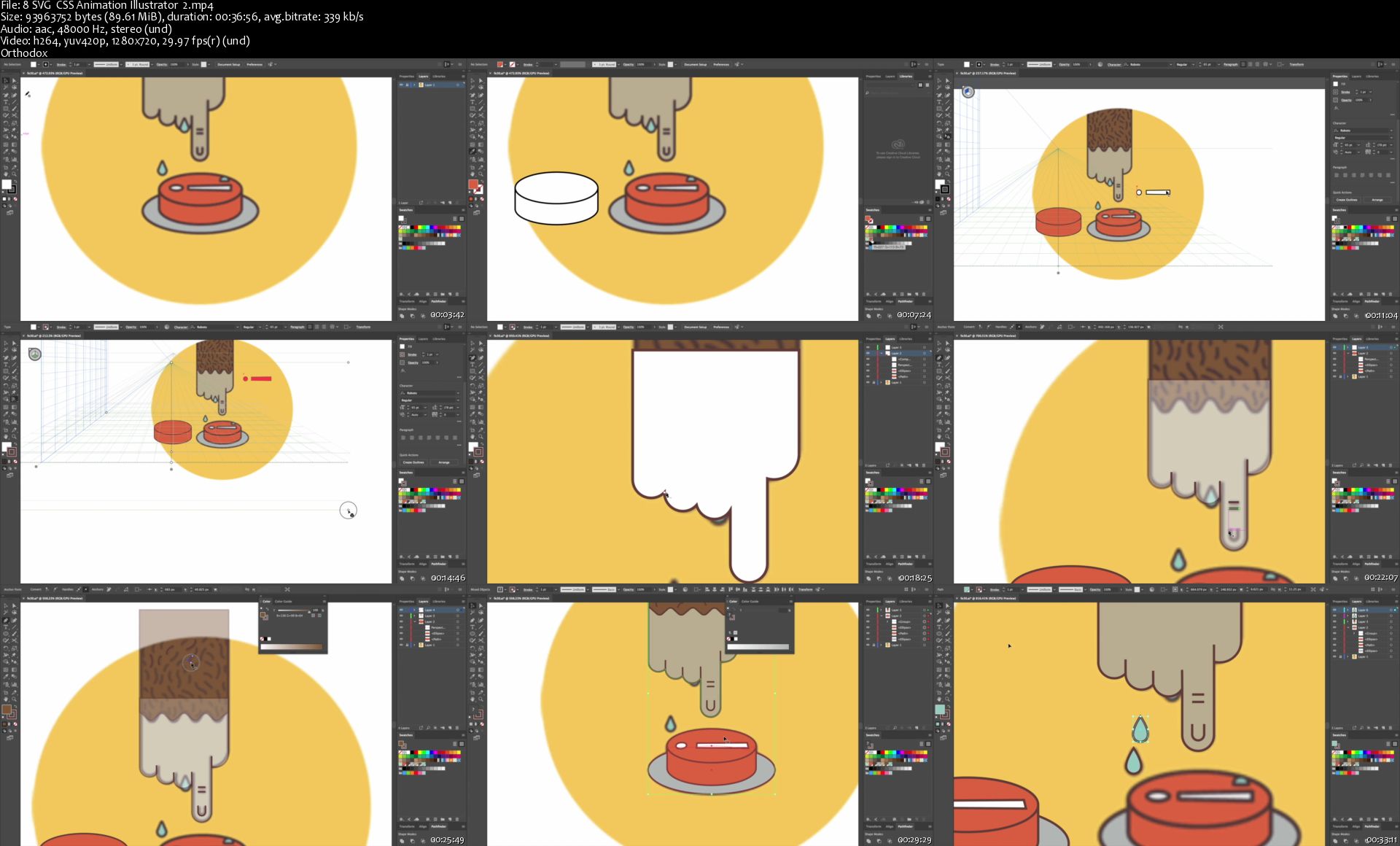Viewport: 1400px width, 846px height.
Task: Open Opacity dropdown in the 00:11:04 Properties panel
Action: pos(1371,100)
